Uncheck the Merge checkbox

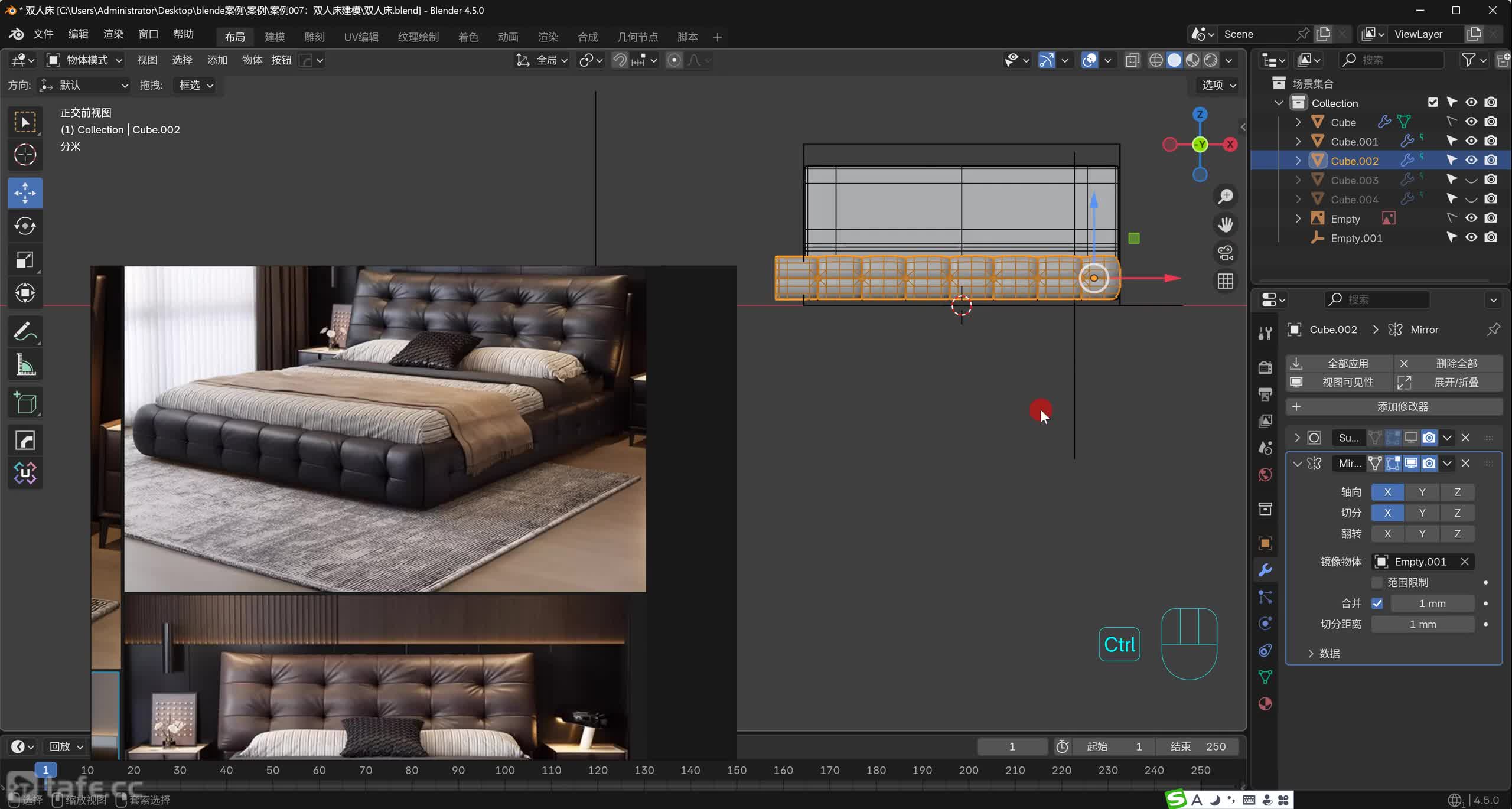click(x=1377, y=604)
